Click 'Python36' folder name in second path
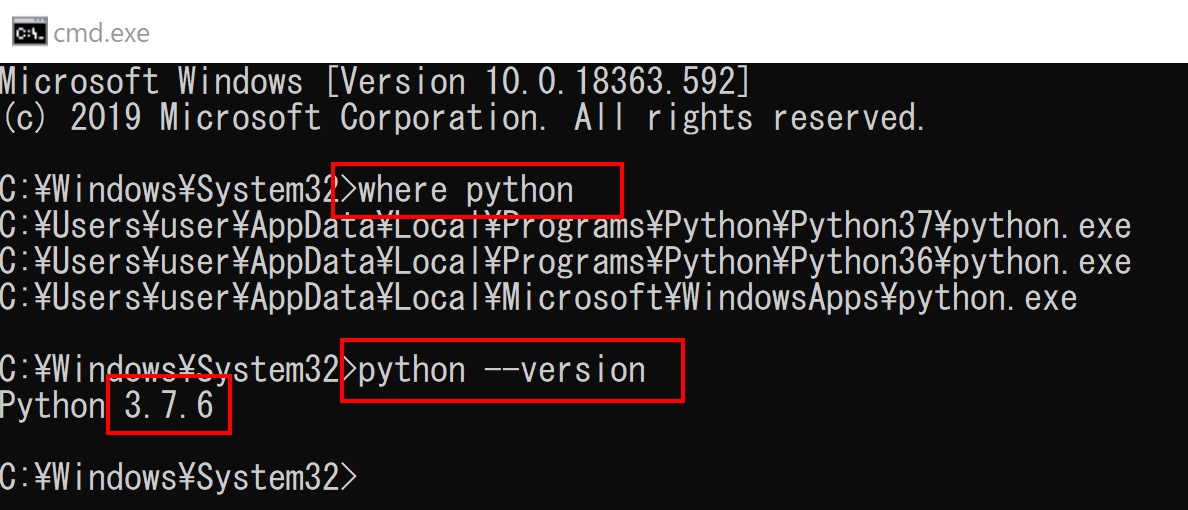Image resolution: width=1188 pixels, height=510 pixels. click(x=861, y=261)
